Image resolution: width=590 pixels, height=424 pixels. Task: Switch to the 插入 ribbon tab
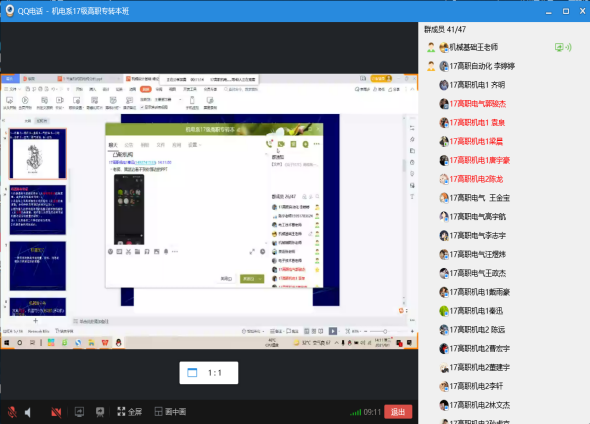tap(93, 89)
